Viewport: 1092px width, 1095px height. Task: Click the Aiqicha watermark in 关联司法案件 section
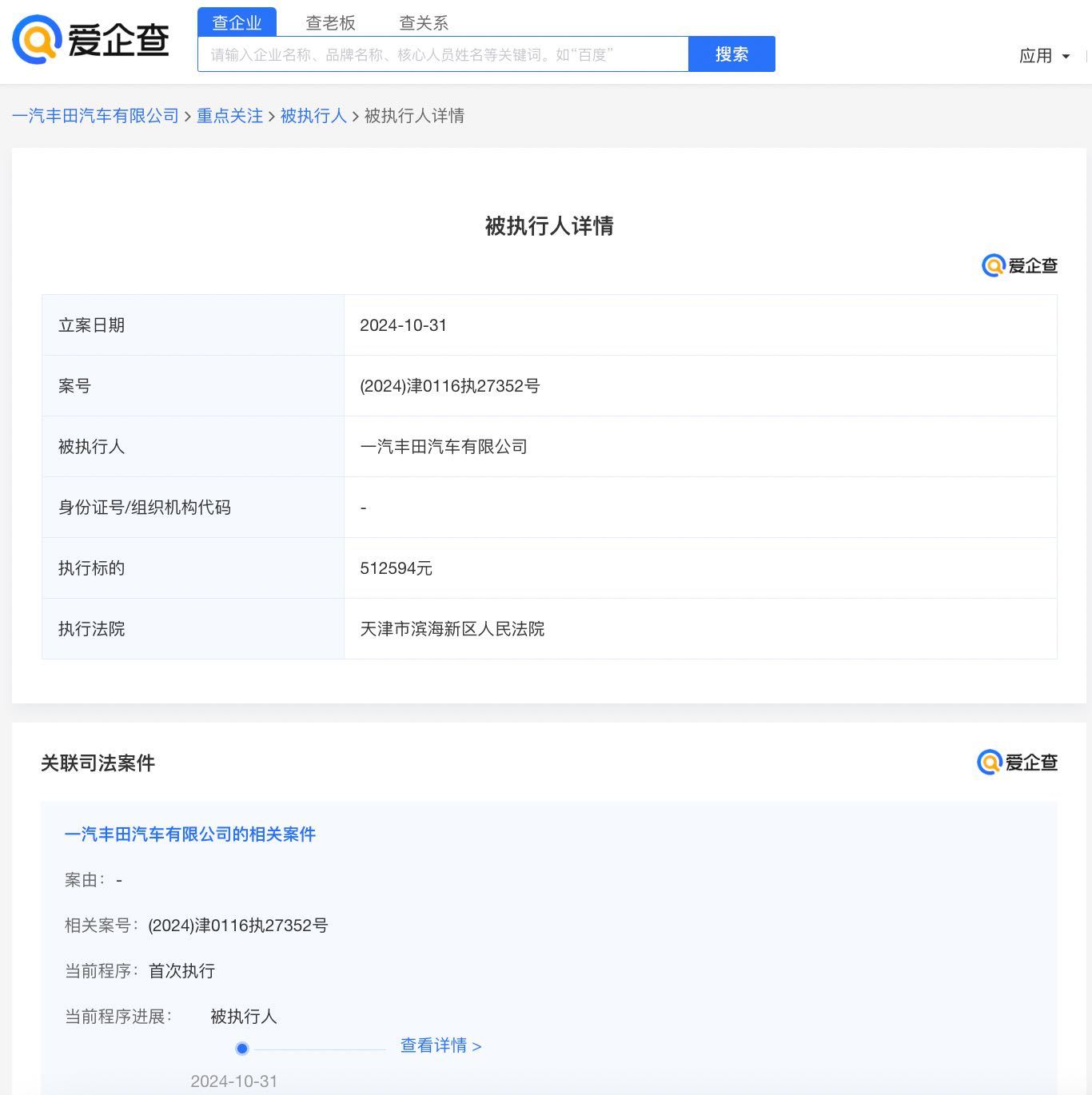coord(1016,763)
